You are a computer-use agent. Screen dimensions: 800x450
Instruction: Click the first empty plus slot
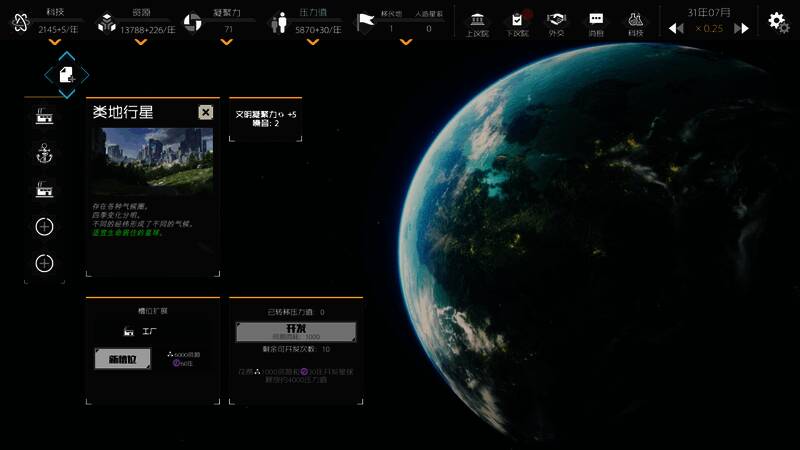tap(44, 227)
